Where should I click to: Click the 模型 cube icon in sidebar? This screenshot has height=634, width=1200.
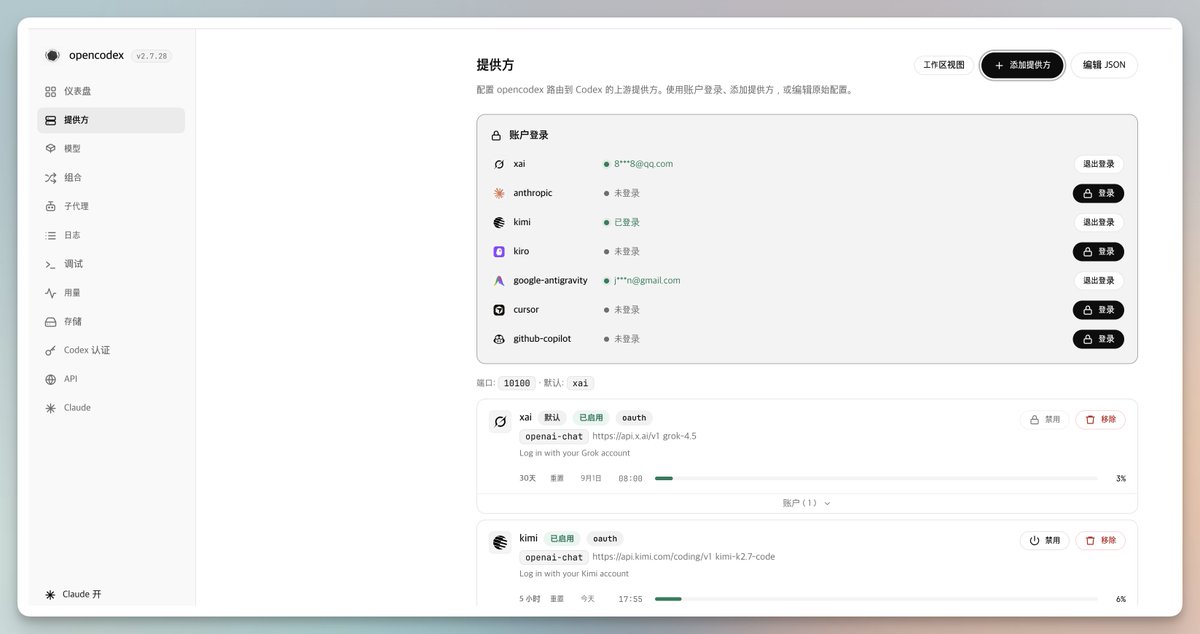point(51,149)
